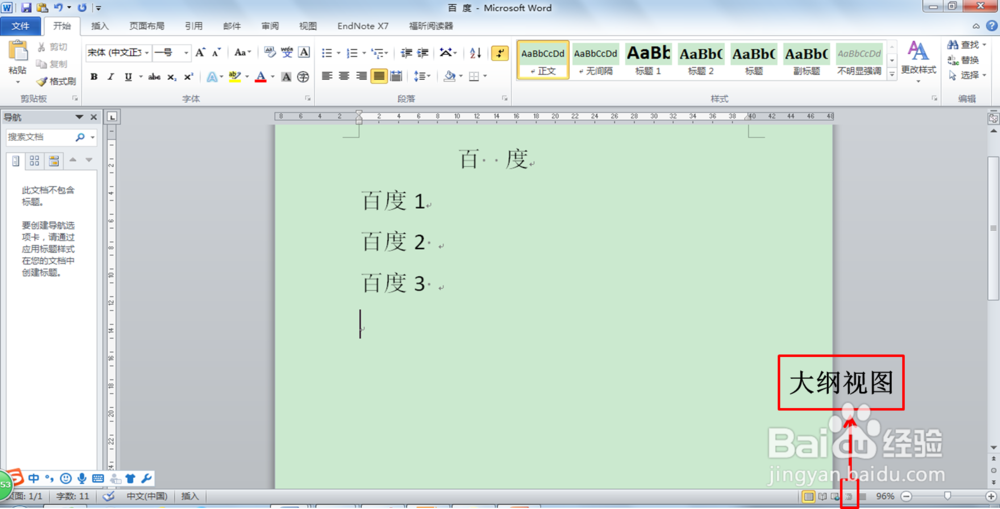Click the Distributed alignment icon
This screenshot has height=509, width=1000.
[396, 77]
